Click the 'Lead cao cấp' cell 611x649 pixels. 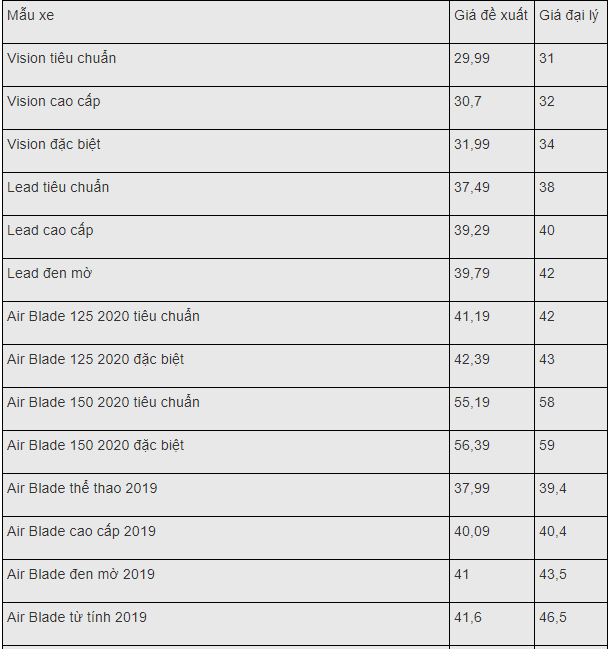tap(226, 237)
